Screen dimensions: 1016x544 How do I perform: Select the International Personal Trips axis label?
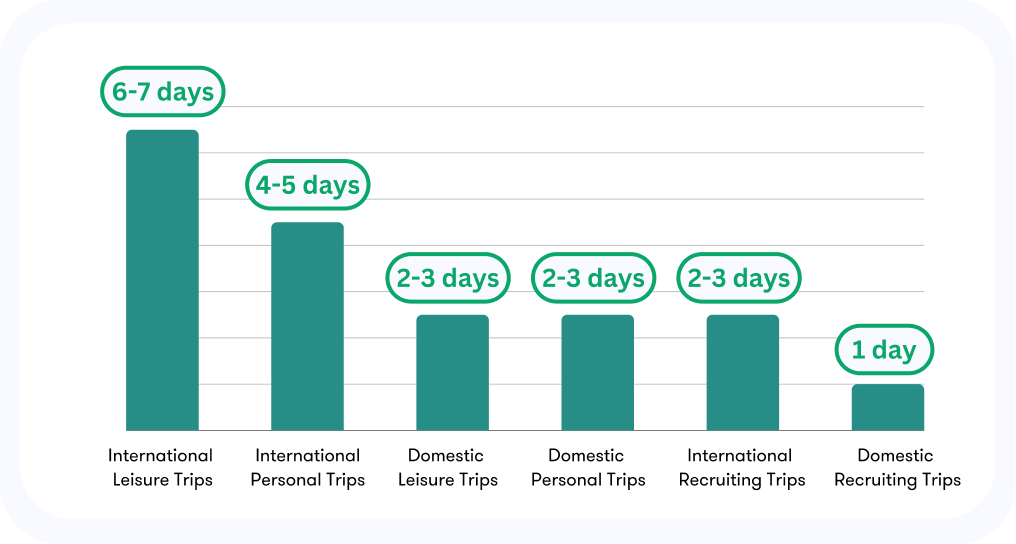308,468
